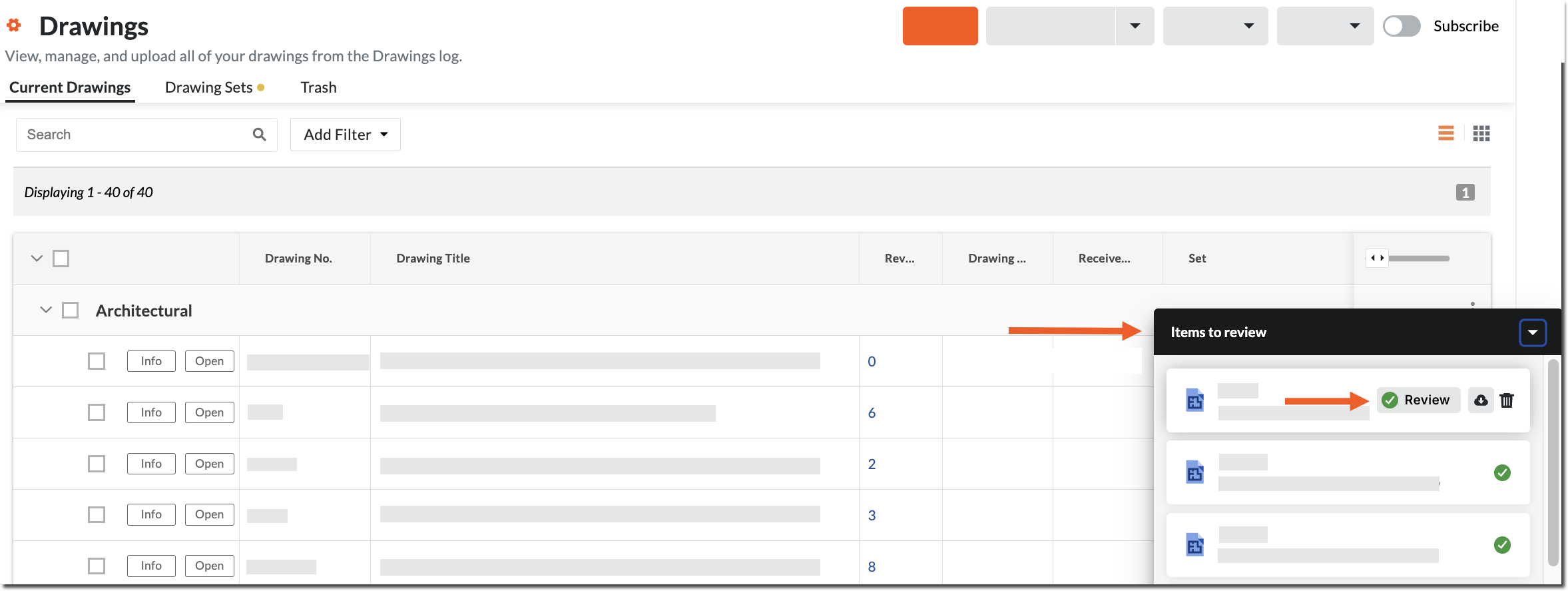Open the Add Filter dropdown
Screen dimensions: 1568x591
(x=345, y=135)
